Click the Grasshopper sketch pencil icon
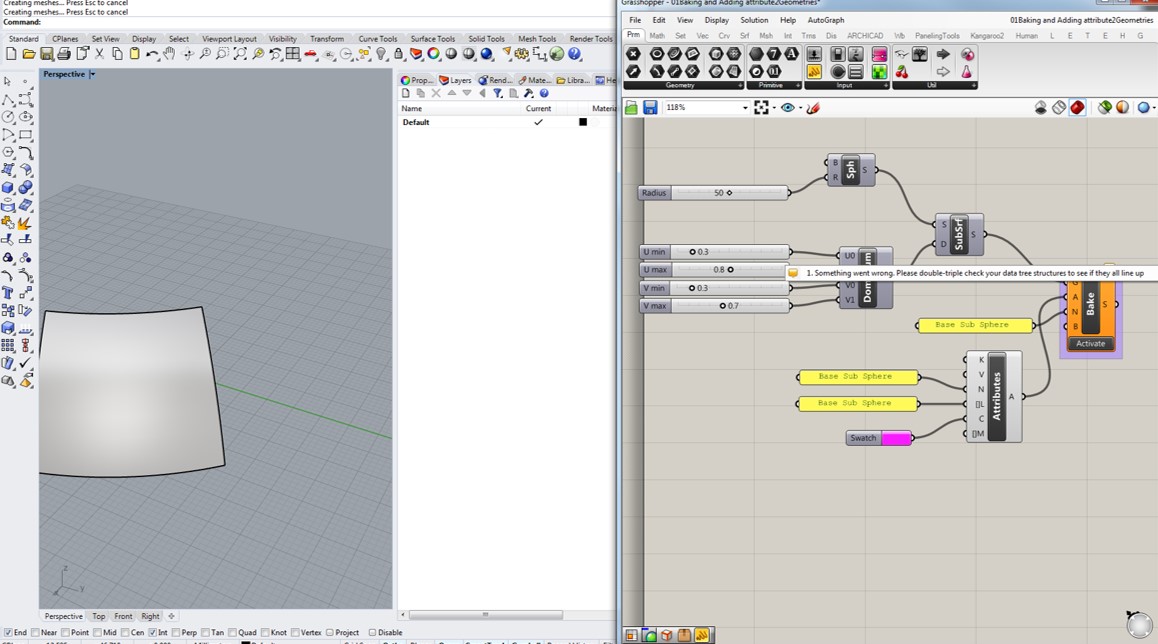The width and height of the screenshot is (1158, 644). tap(813, 108)
